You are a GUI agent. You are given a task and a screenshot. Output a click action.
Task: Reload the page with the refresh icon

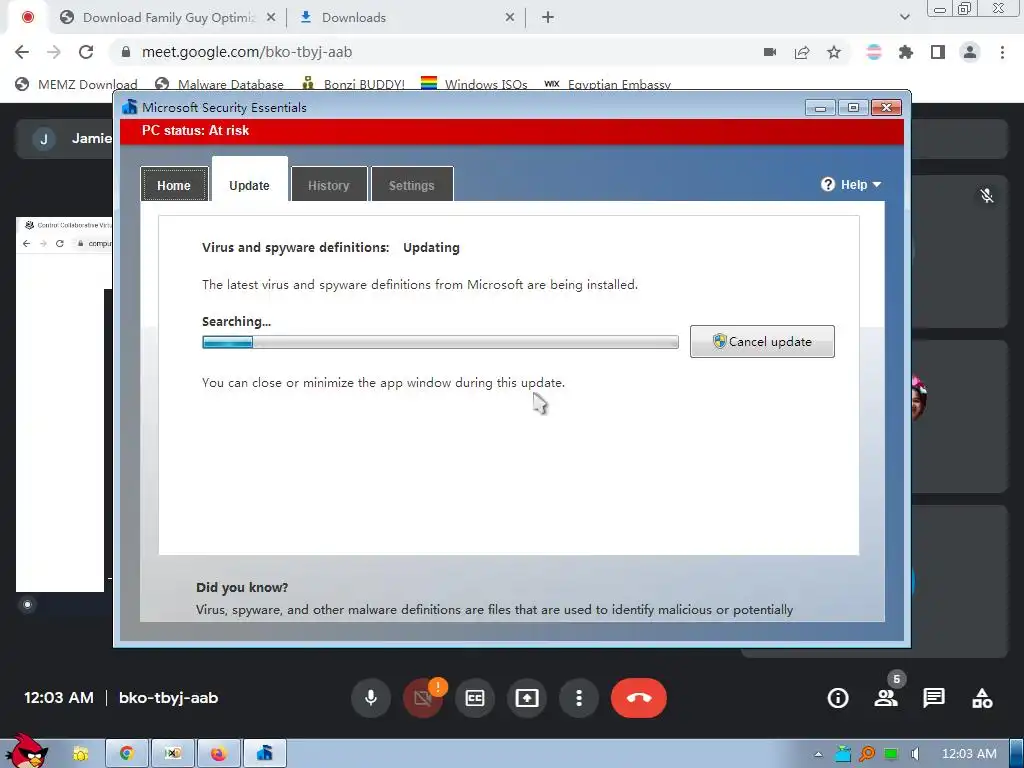tap(86, 52)
